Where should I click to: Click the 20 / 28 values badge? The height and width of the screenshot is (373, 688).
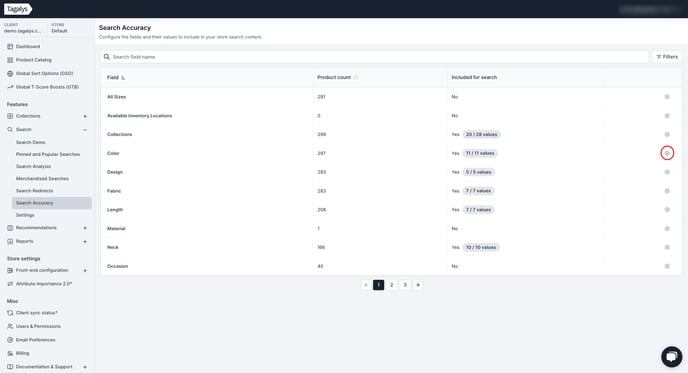(x=481, y=135)
